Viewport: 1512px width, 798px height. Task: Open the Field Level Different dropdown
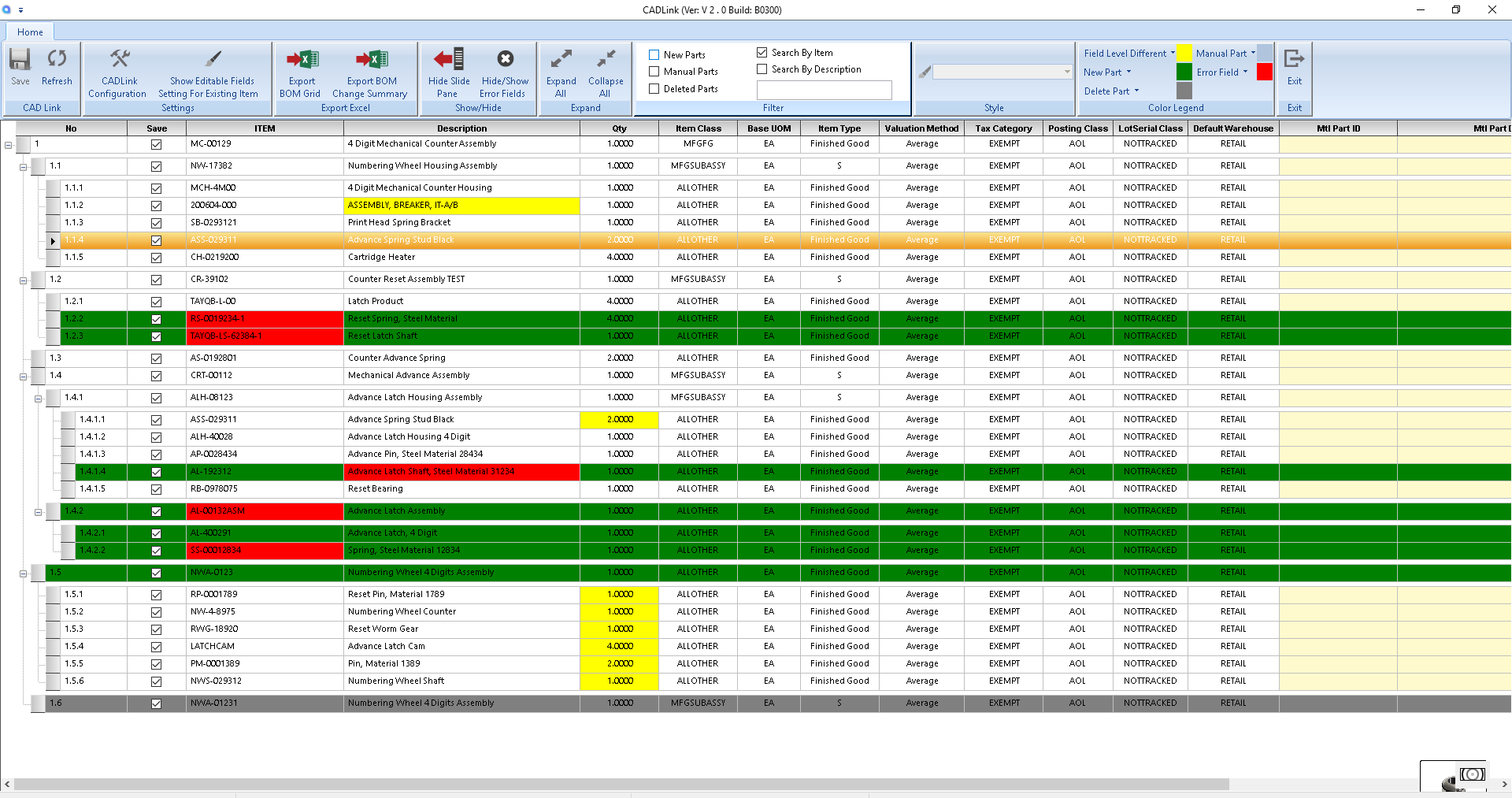pos(1173,54)
